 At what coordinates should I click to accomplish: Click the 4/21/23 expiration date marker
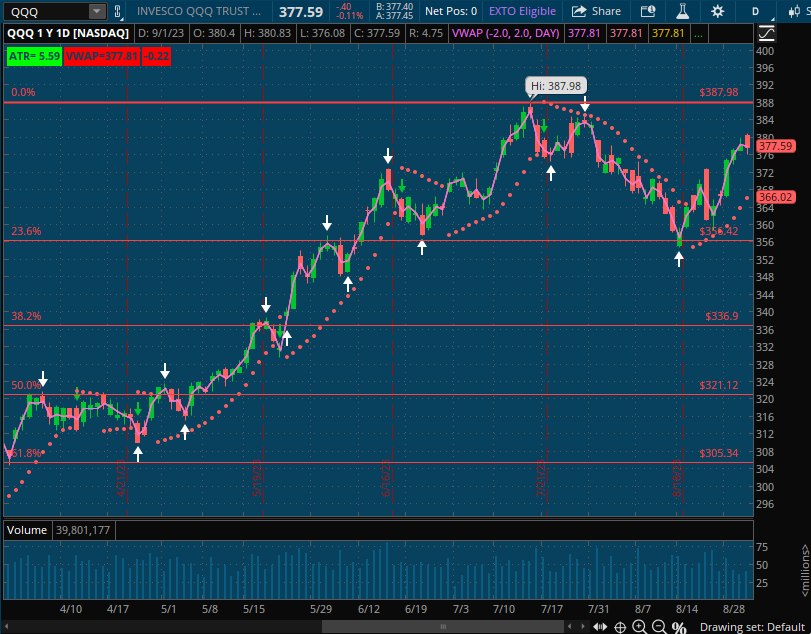point(121,478)
